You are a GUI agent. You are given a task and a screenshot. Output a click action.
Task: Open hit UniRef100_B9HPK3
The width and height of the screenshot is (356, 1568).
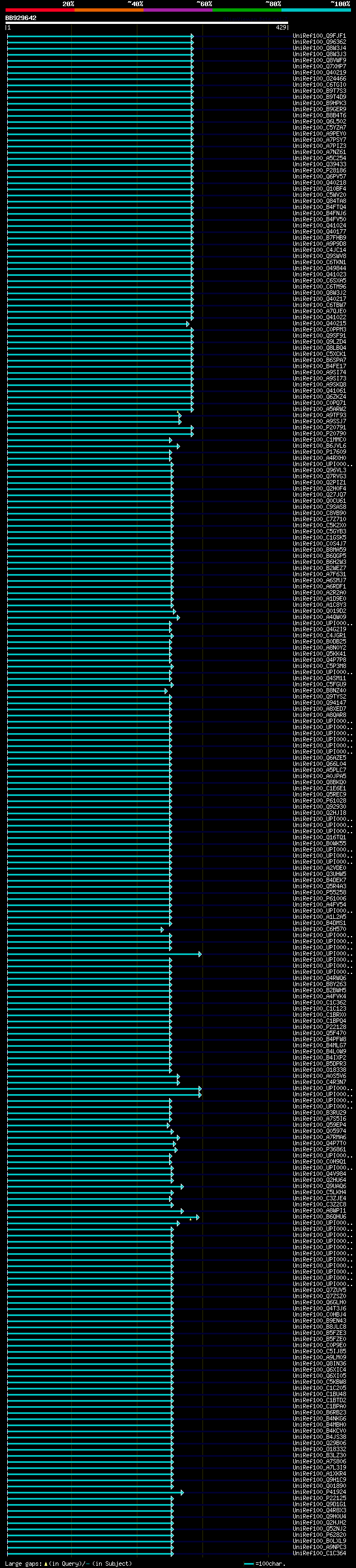pyautogui.click(x=319, y=103)
